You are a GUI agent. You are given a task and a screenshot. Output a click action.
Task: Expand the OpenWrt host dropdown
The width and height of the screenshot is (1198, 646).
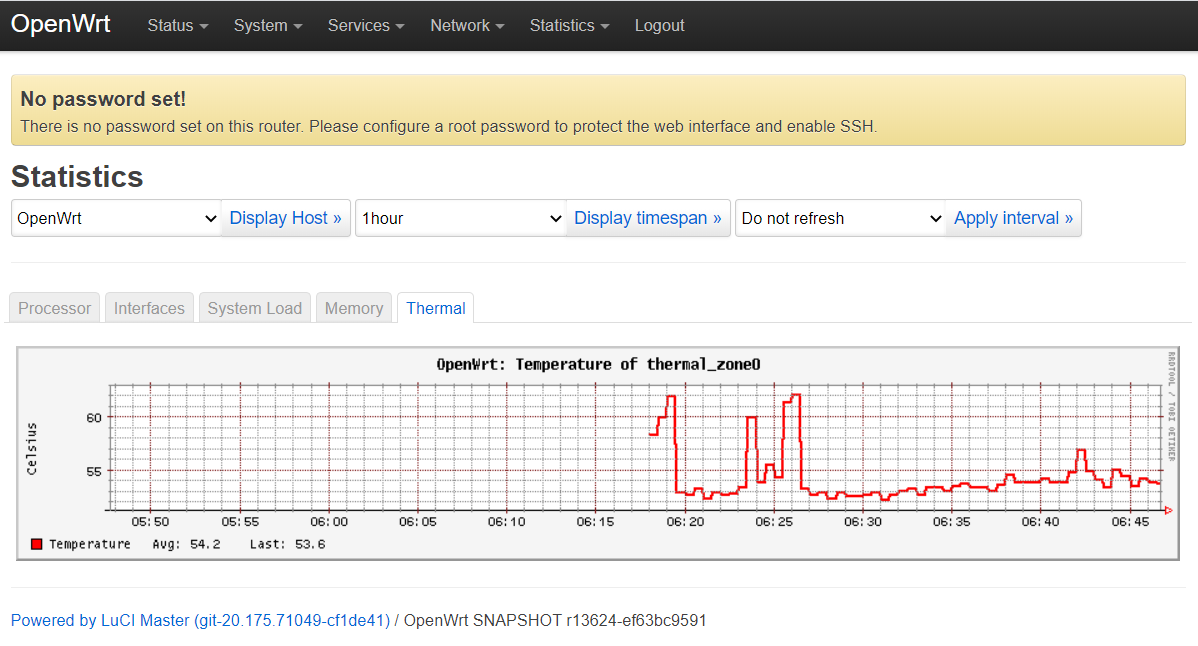[116, 218]
